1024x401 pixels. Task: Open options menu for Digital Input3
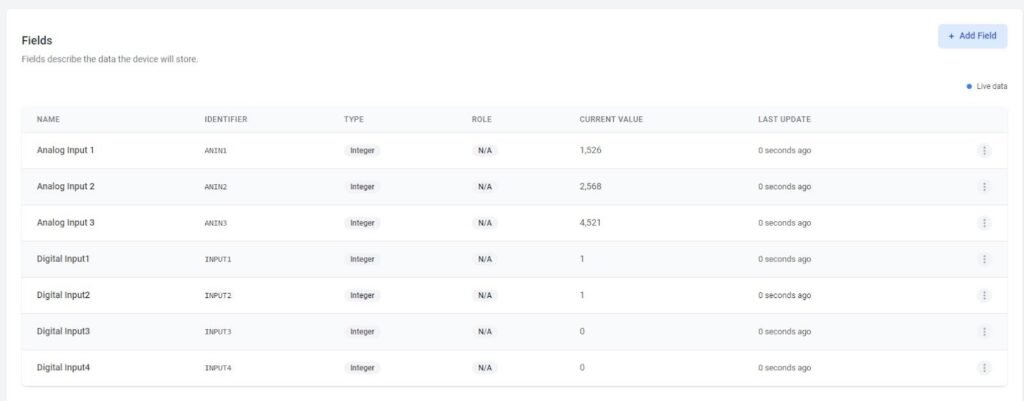tap(984, 331)
